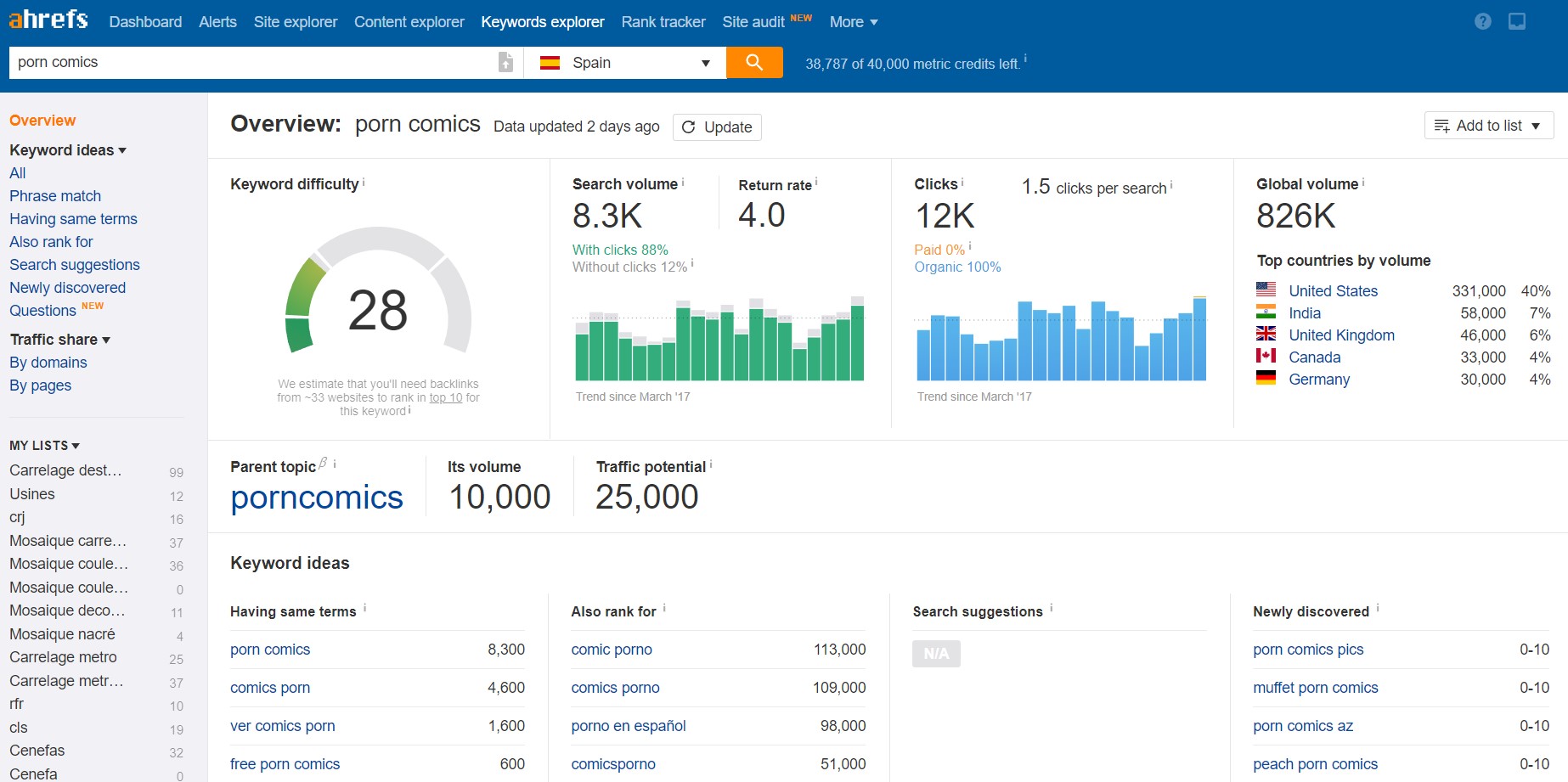Select the Overview sidebar item
The image size is (1568, 782).
[x=42, y=121]
